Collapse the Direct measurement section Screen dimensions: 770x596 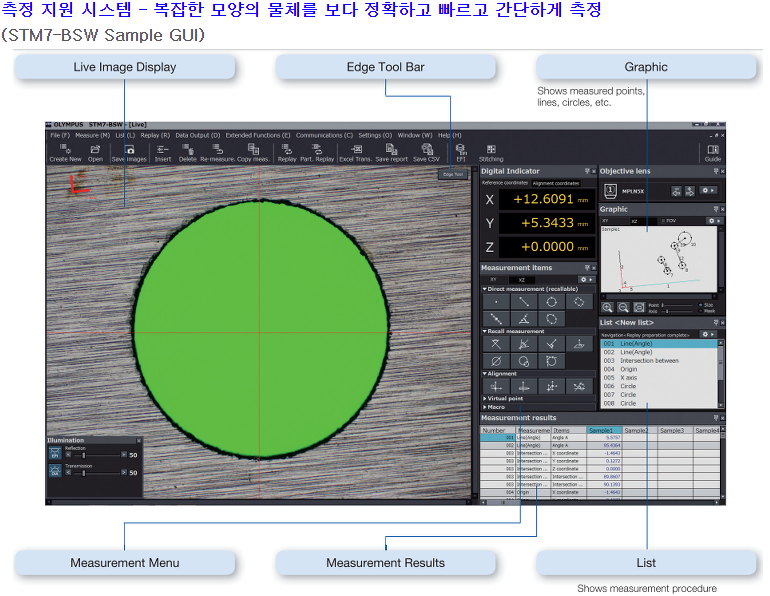(x=484, y=289)
